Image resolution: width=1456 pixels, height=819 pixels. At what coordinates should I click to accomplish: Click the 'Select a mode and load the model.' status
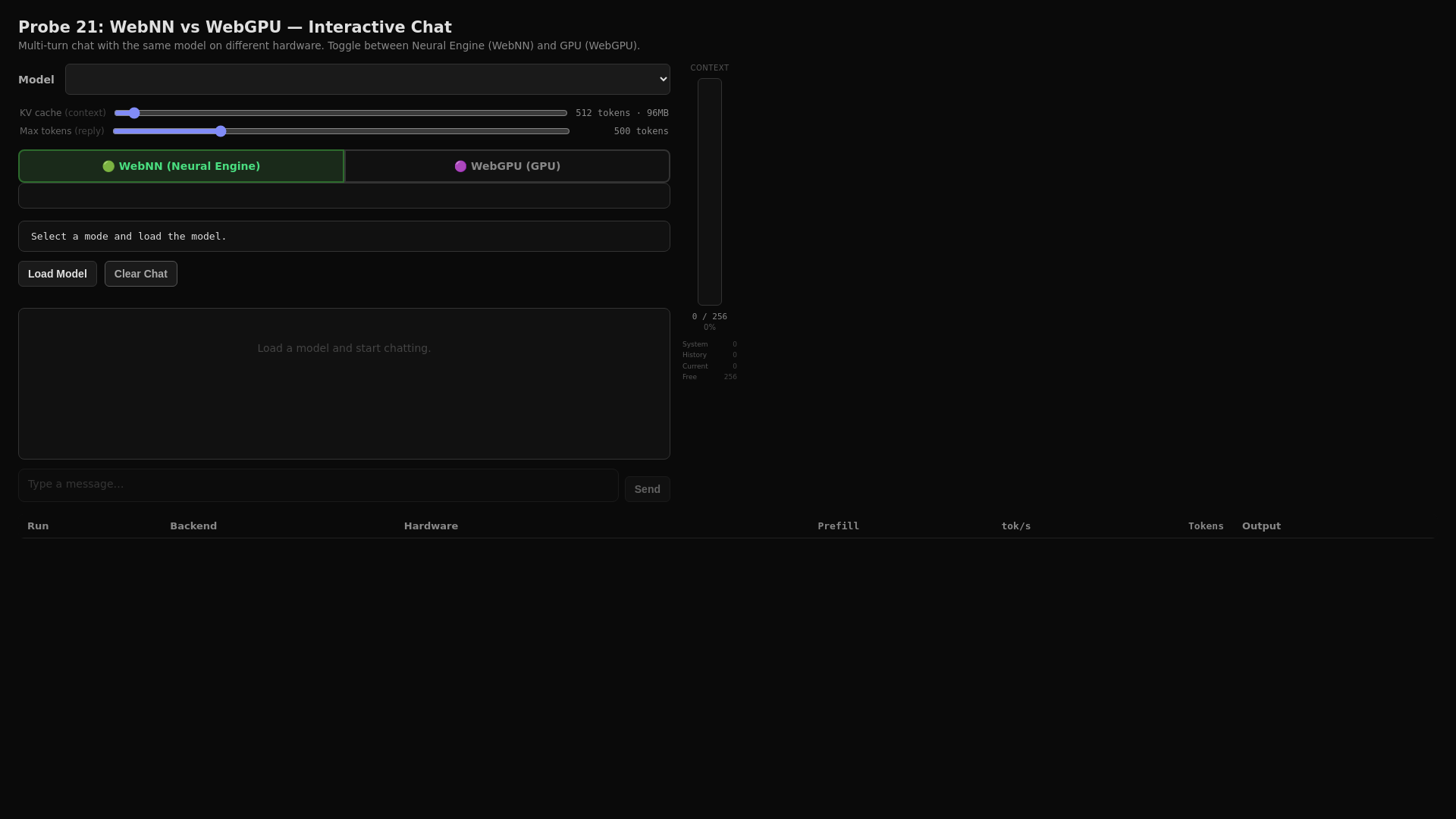(x=344, y=237)
